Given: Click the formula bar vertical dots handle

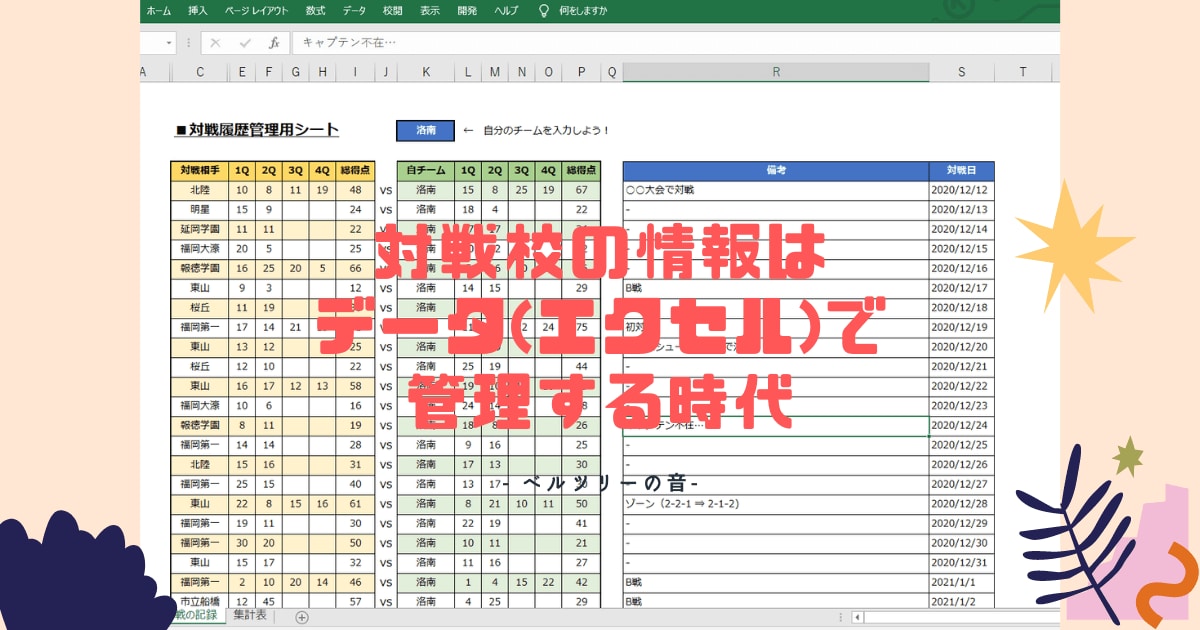Looking at the screenshot, I should (189, 43).
